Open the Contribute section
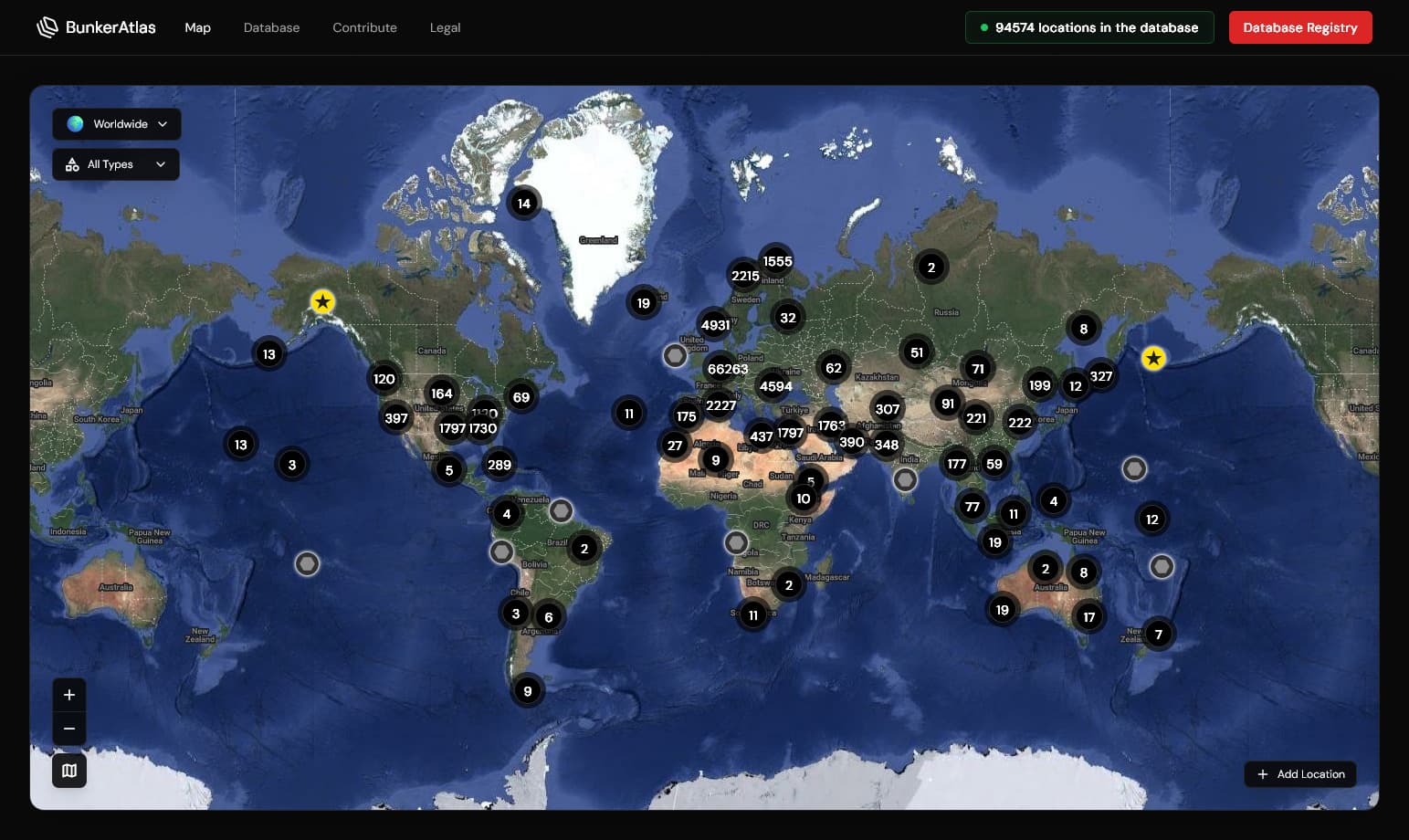This screenshot has width=1409, height=840. 364,27
